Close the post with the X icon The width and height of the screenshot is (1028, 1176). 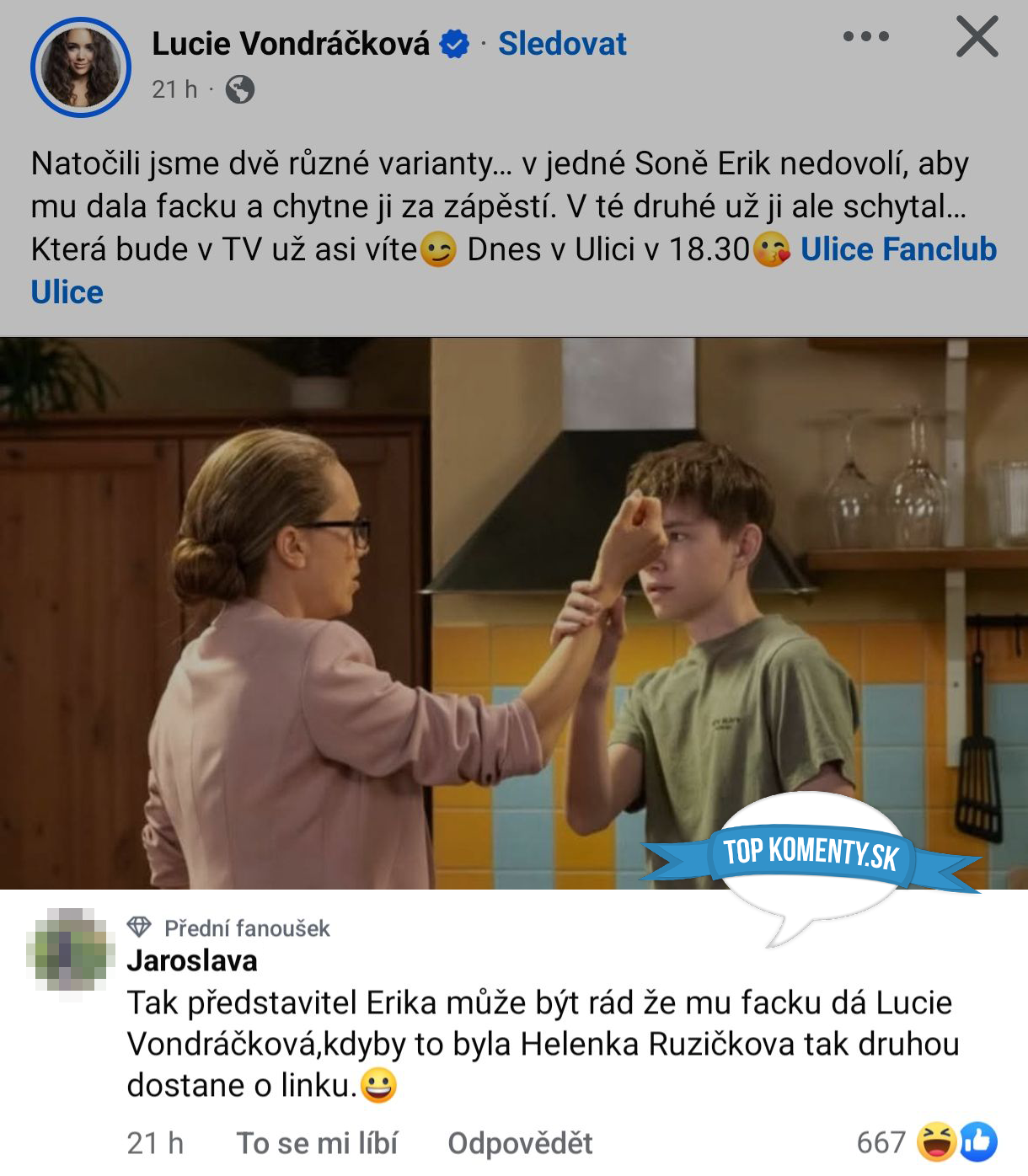[977, 36]
